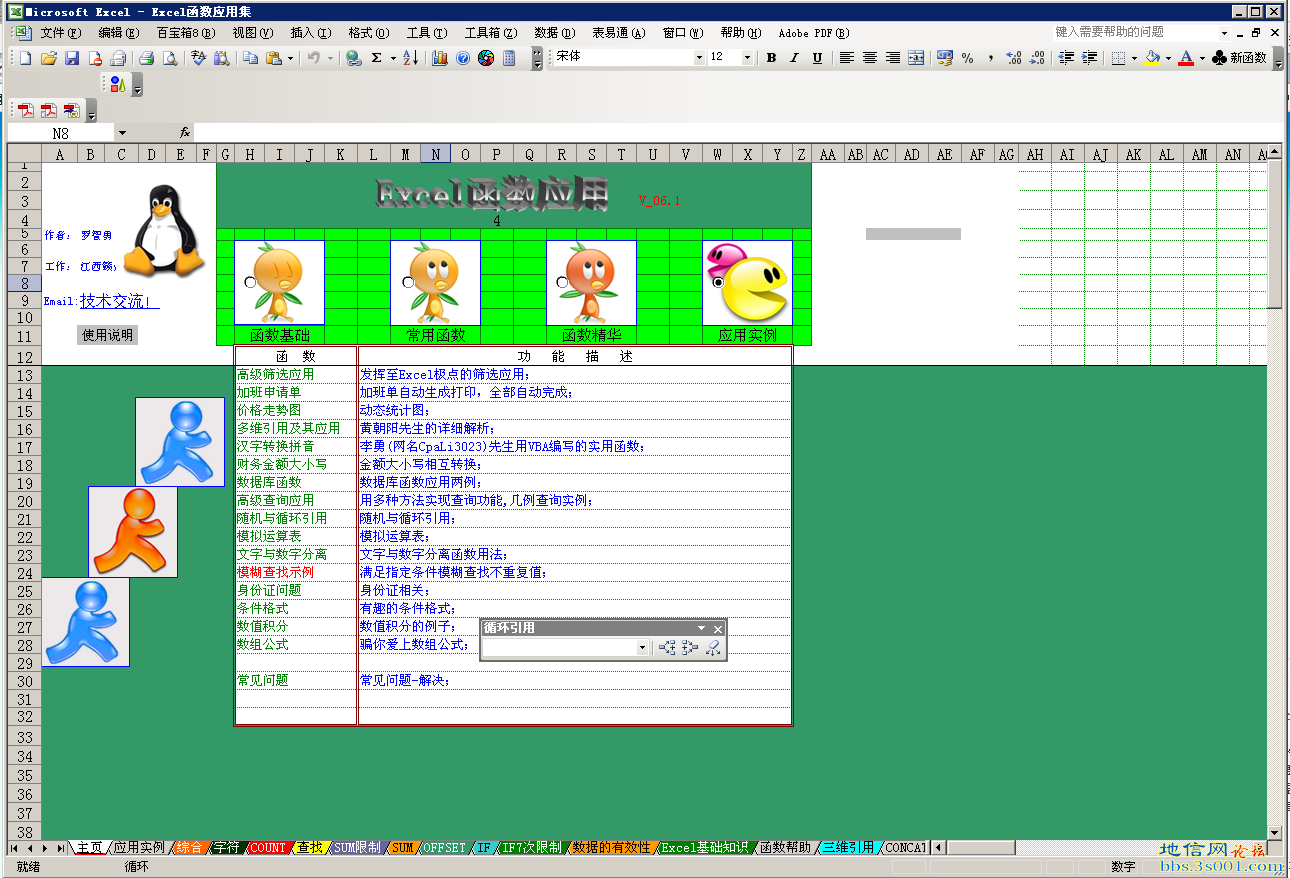Open the Fill Color dropdown arrow

point(1168,58)
